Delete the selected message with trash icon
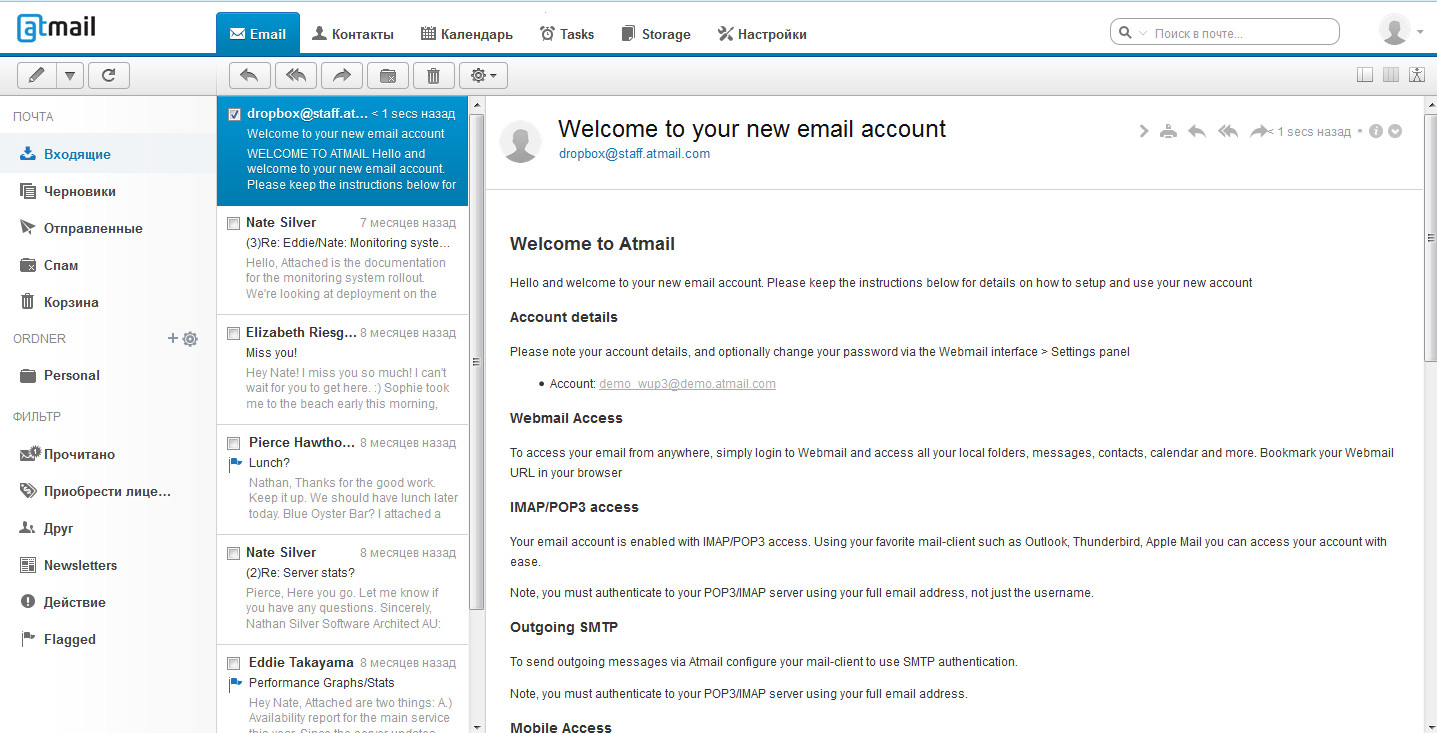This screenshot has width=1437, height=733. tap(433, 75)
